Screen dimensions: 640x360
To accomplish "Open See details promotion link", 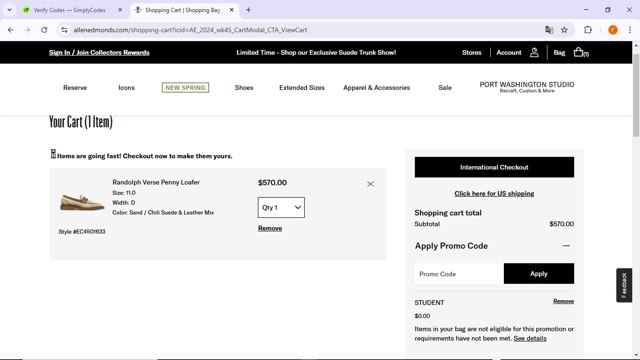I will click(x=530, y=338).
